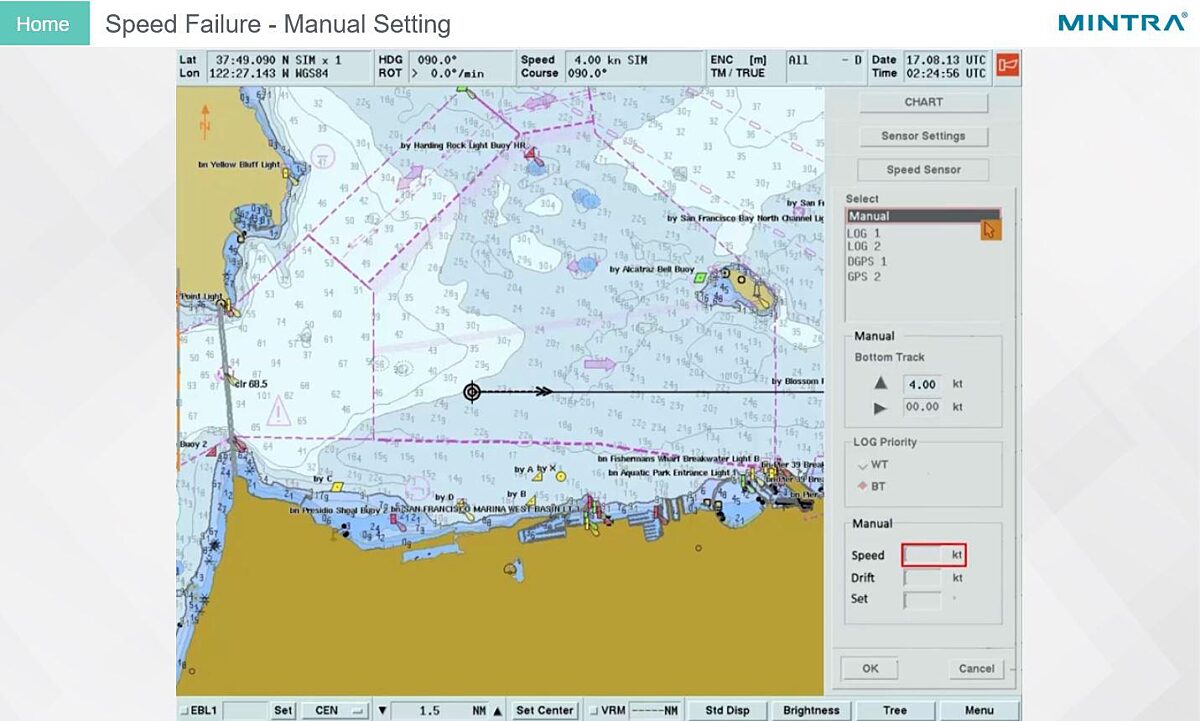Increase chart range with up arrow
This screenshot has width=1200, height=721.
click(497, 711)
